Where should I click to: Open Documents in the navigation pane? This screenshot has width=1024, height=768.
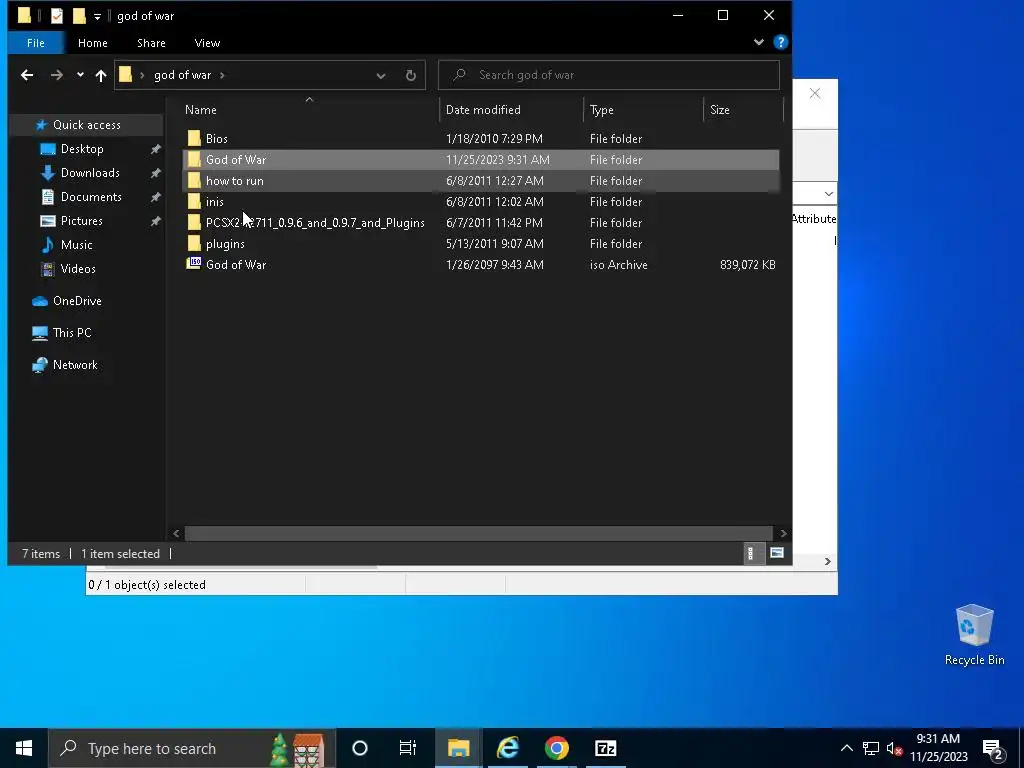click(91, 197)
